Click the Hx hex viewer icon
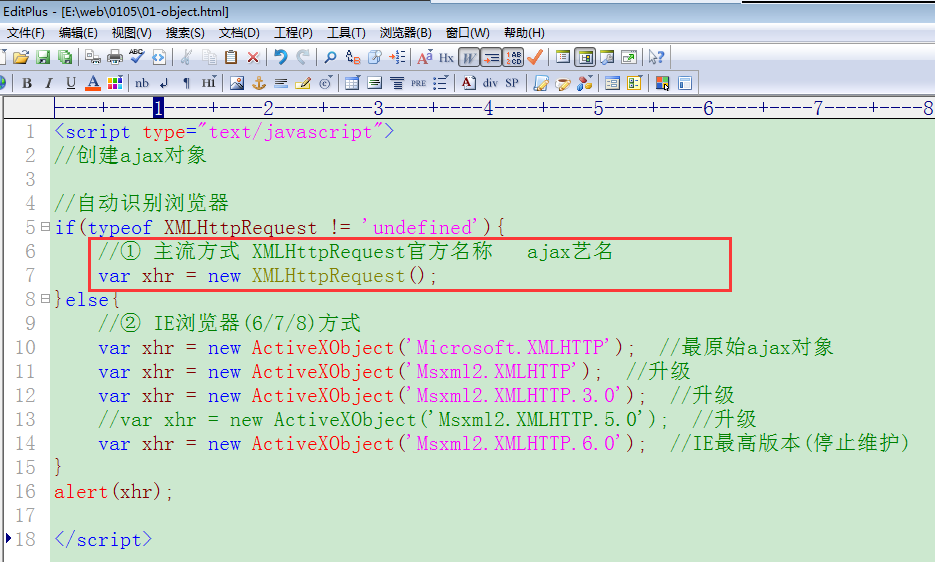 [x=446, y=57]
